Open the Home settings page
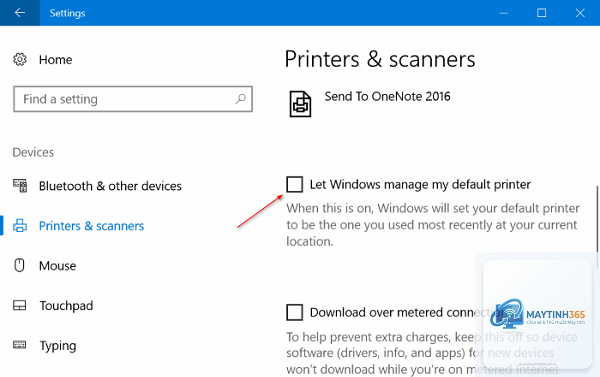Image resolution: width=600 pixels, height=377 pixels. tap(55, 60)
